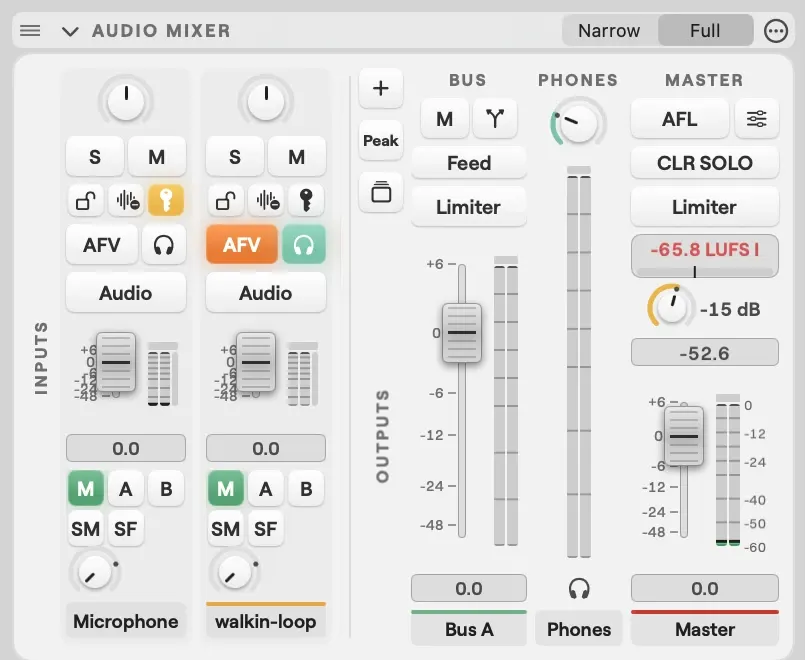Click the -65.8 LUFS I loudness readout
This screenshot has width=805, height=660.
click(705, 256)
